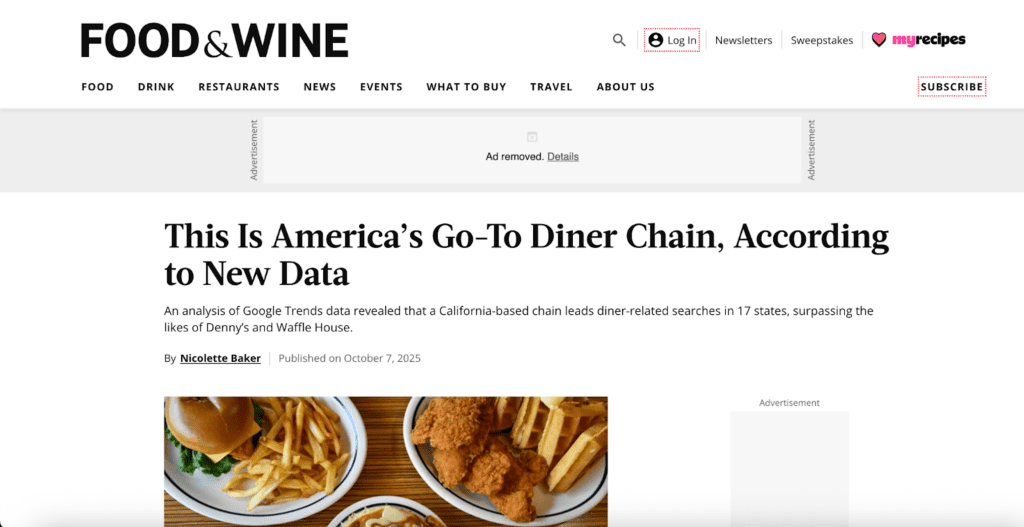This screenshot has height=527, width=1024.
Task: Open the About Us menu
Action: pyautogui.click(x=626, y=87)
